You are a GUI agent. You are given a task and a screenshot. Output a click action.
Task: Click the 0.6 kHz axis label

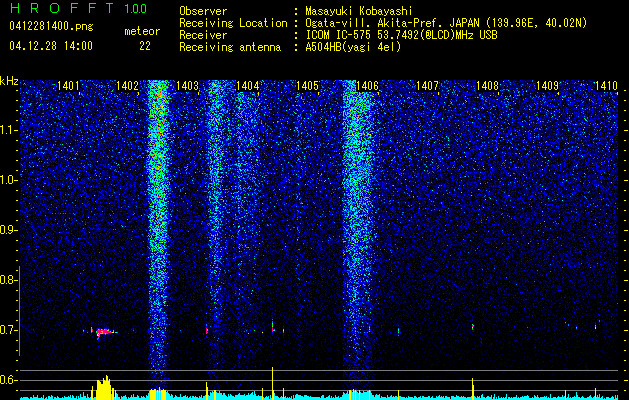(x=7, y=380)
